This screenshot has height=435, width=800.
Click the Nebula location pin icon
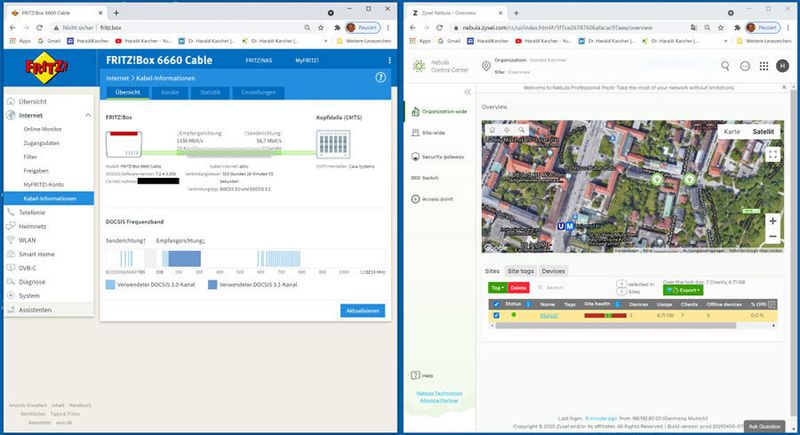(x=486, y=66)
